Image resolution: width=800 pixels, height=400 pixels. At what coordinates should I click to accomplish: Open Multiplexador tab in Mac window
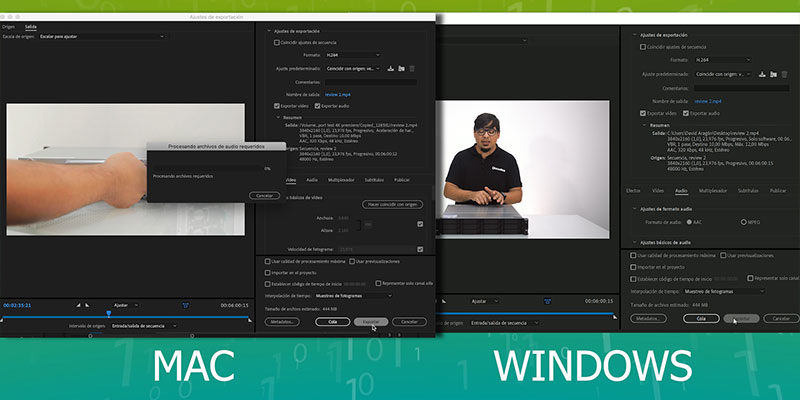click(341, 180)
